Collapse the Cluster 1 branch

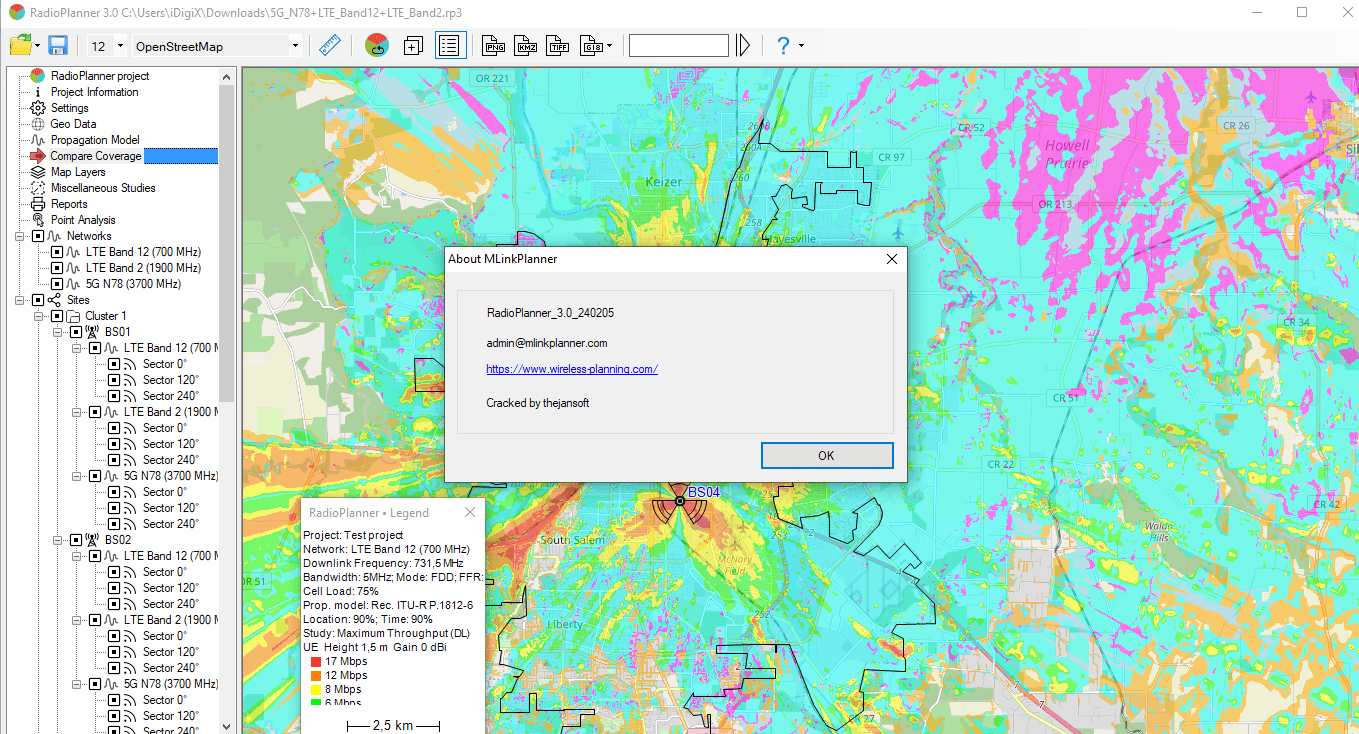pyautogui.click(x=39, y=316)
